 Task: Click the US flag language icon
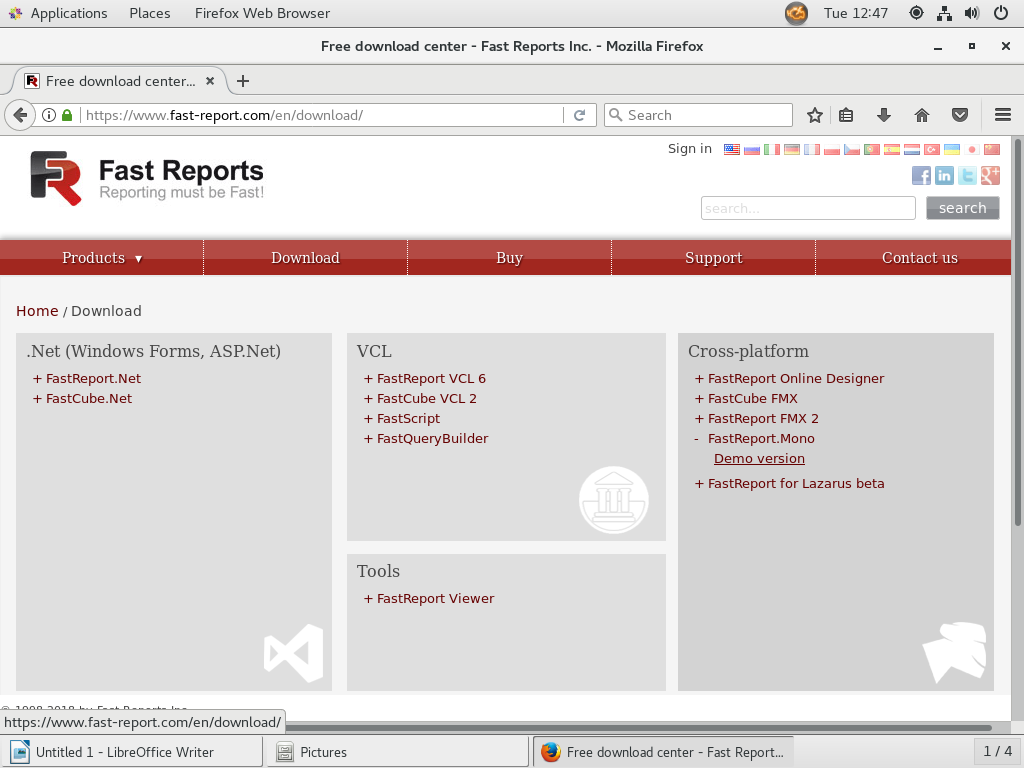731,150
